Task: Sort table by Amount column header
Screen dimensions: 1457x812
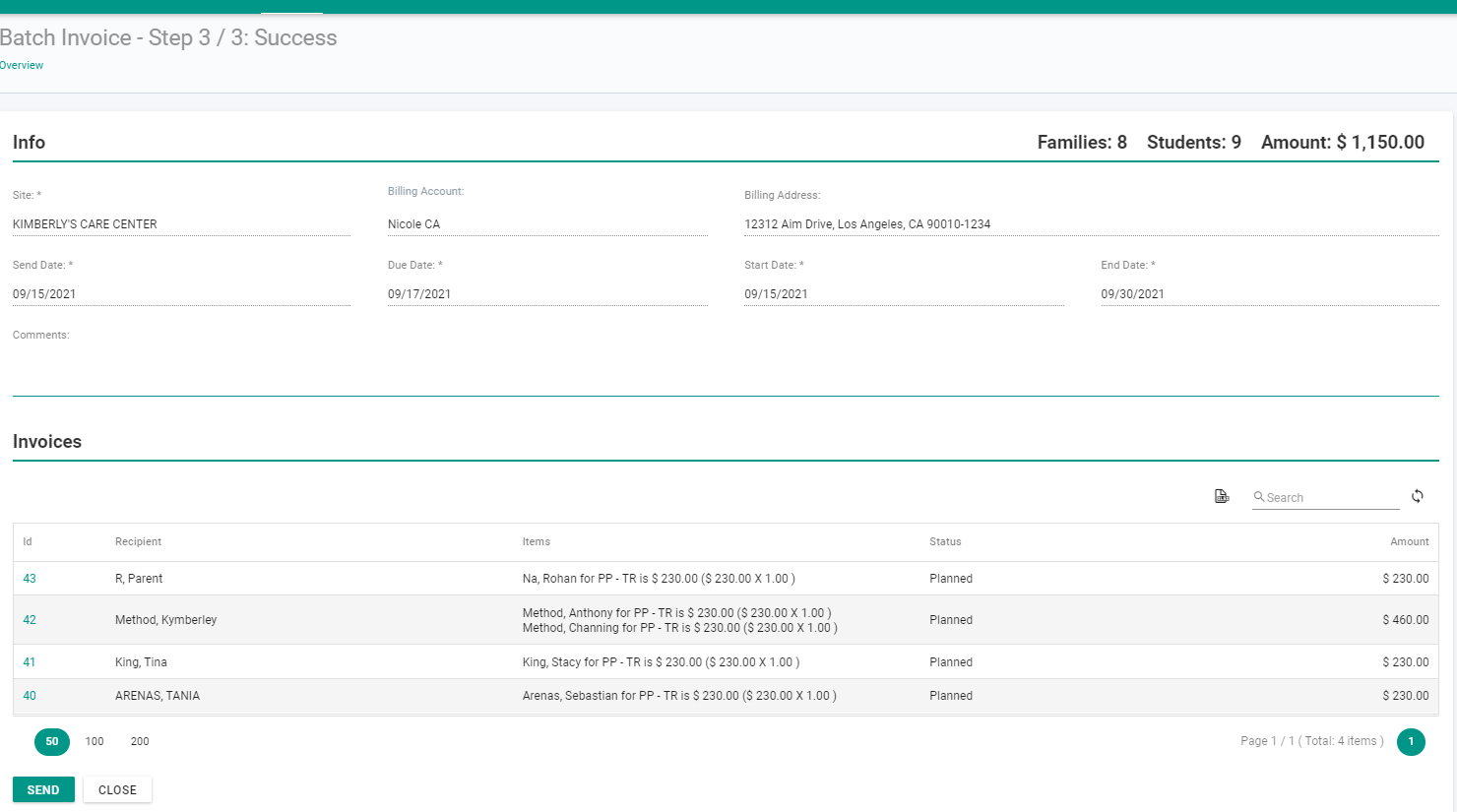Action: [1410, 541]
